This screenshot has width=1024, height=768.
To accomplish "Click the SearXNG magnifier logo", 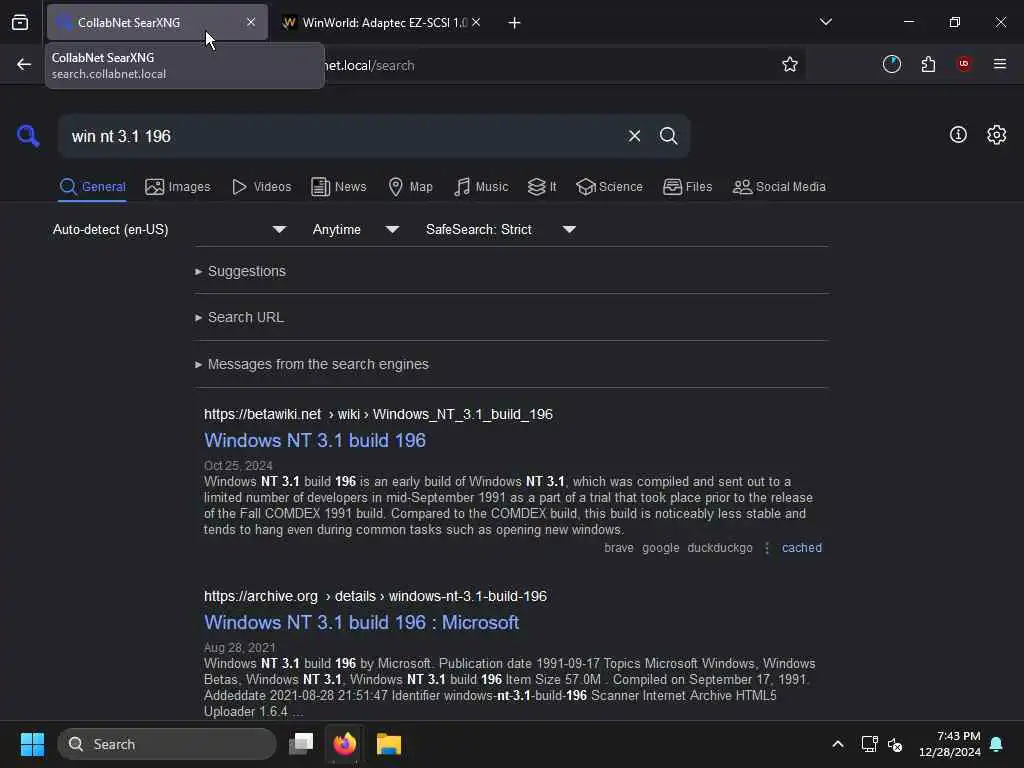I will point(28,136).
